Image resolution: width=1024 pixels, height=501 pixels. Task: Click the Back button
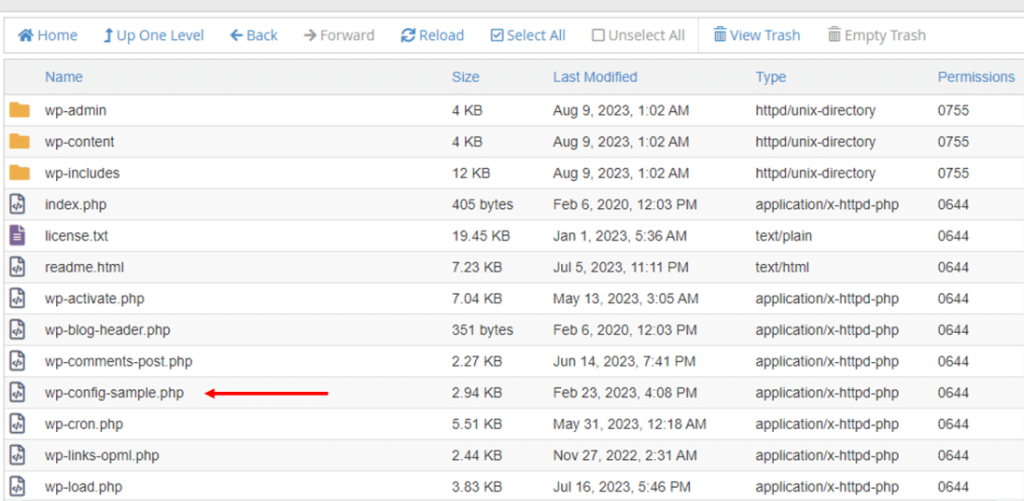click(x=254, y=35)
